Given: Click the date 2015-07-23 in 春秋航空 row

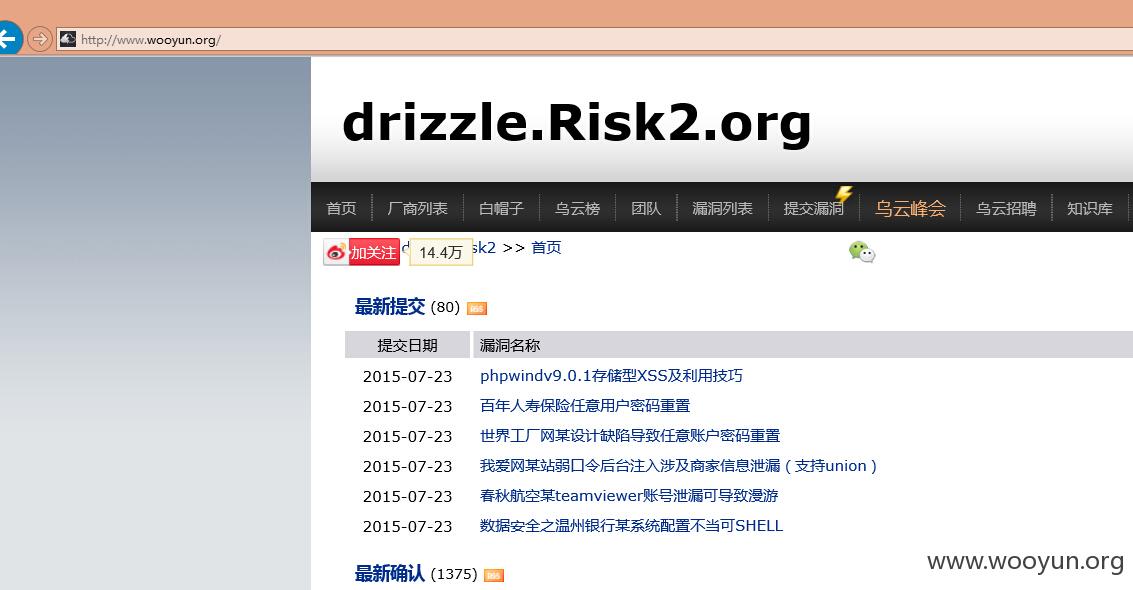Looking at the screenshot, I should coord(408,497).
